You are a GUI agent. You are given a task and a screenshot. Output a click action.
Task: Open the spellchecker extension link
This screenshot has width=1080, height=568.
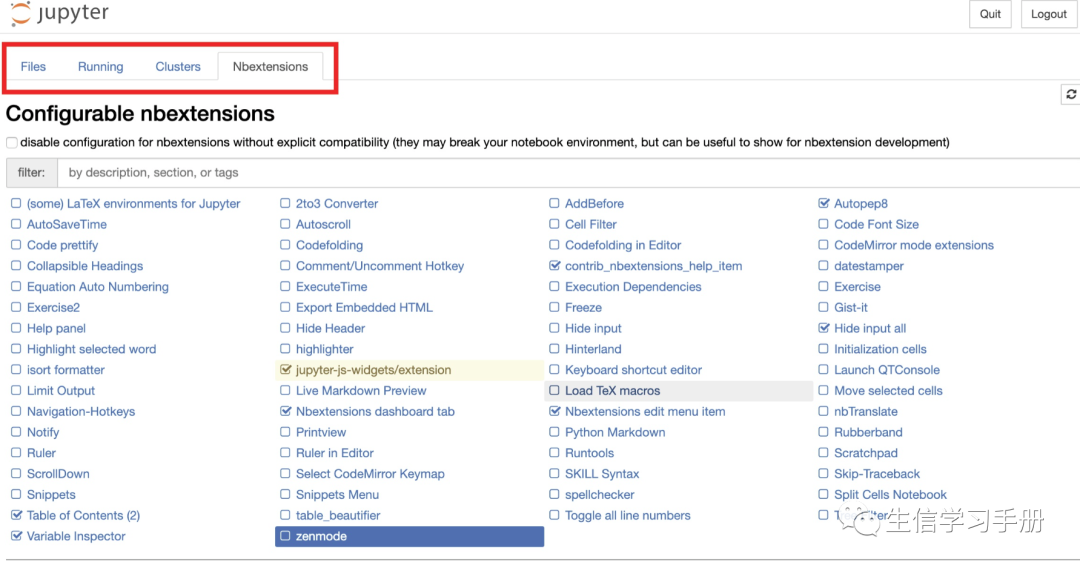599,494
